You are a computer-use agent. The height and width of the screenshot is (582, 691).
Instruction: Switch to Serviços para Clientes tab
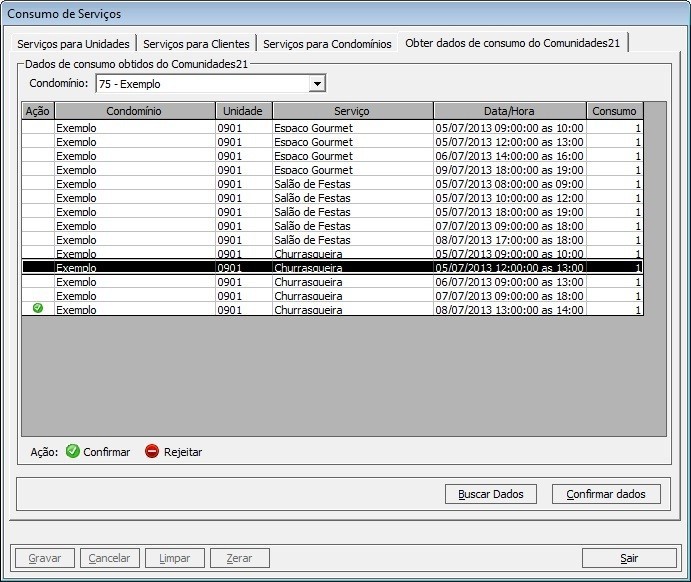tap(196, 44)
